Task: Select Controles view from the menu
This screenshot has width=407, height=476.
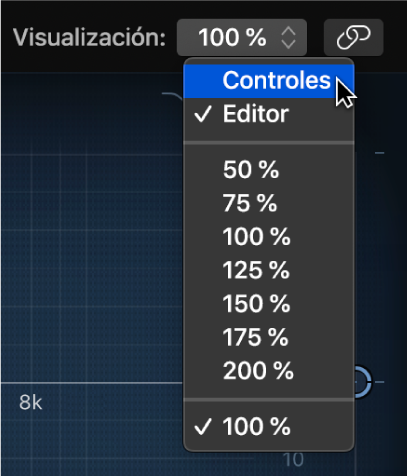Action: (269, 81)
